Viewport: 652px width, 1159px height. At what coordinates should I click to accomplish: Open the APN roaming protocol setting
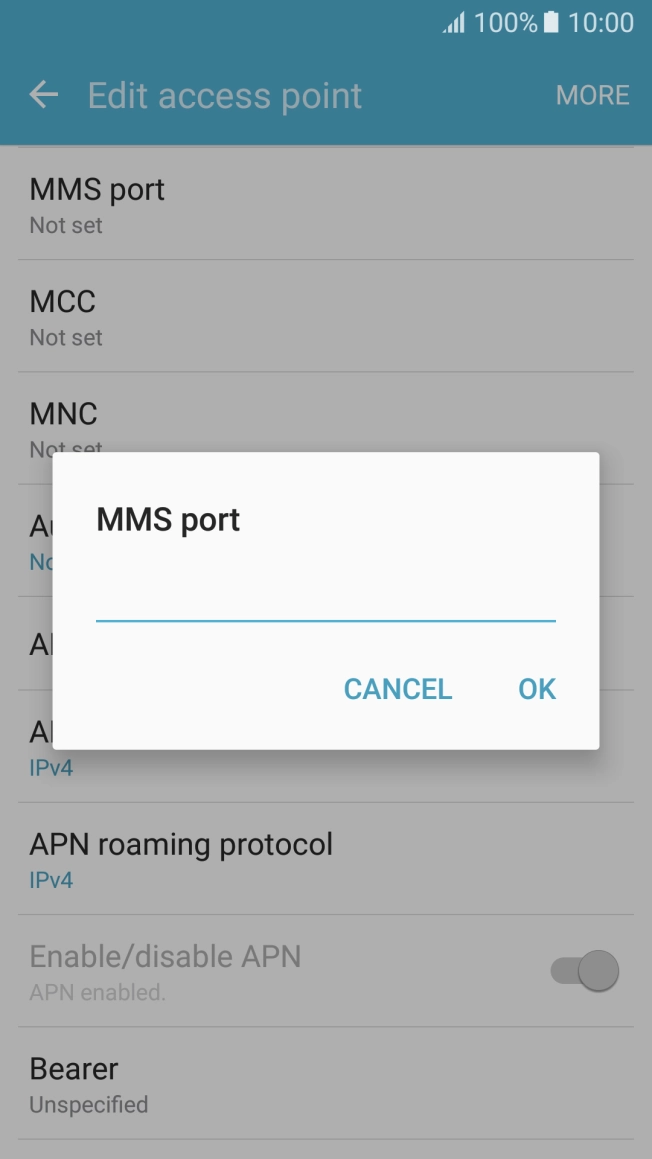(x=326, y=859)
